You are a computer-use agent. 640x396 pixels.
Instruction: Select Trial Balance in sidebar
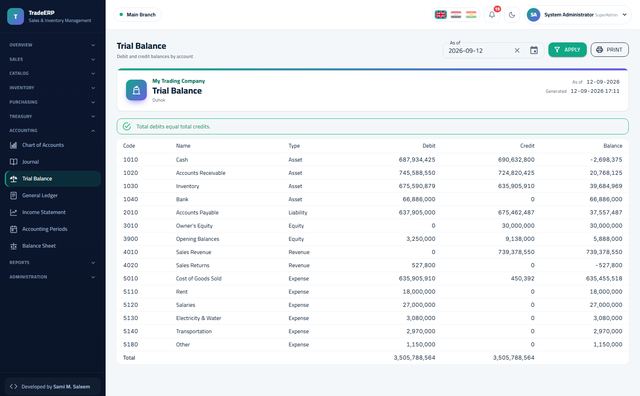click(x=52, y=178)
